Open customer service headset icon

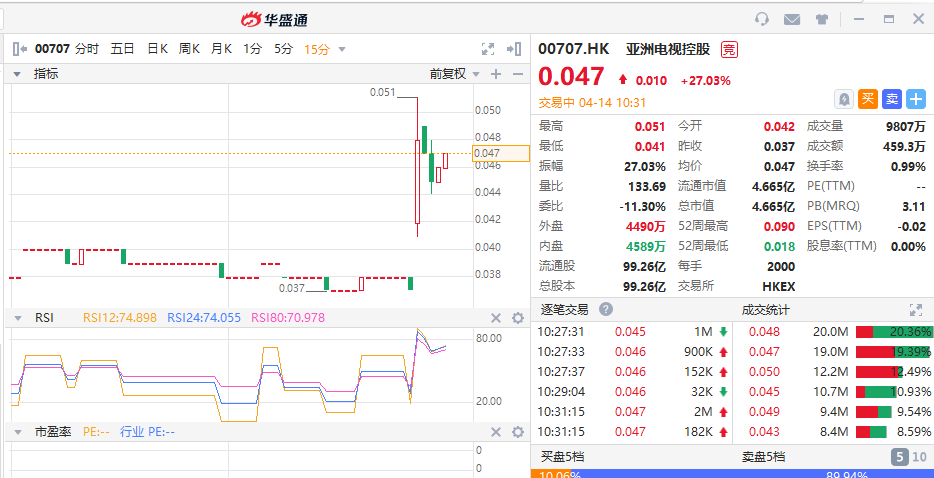pos(761,19)
